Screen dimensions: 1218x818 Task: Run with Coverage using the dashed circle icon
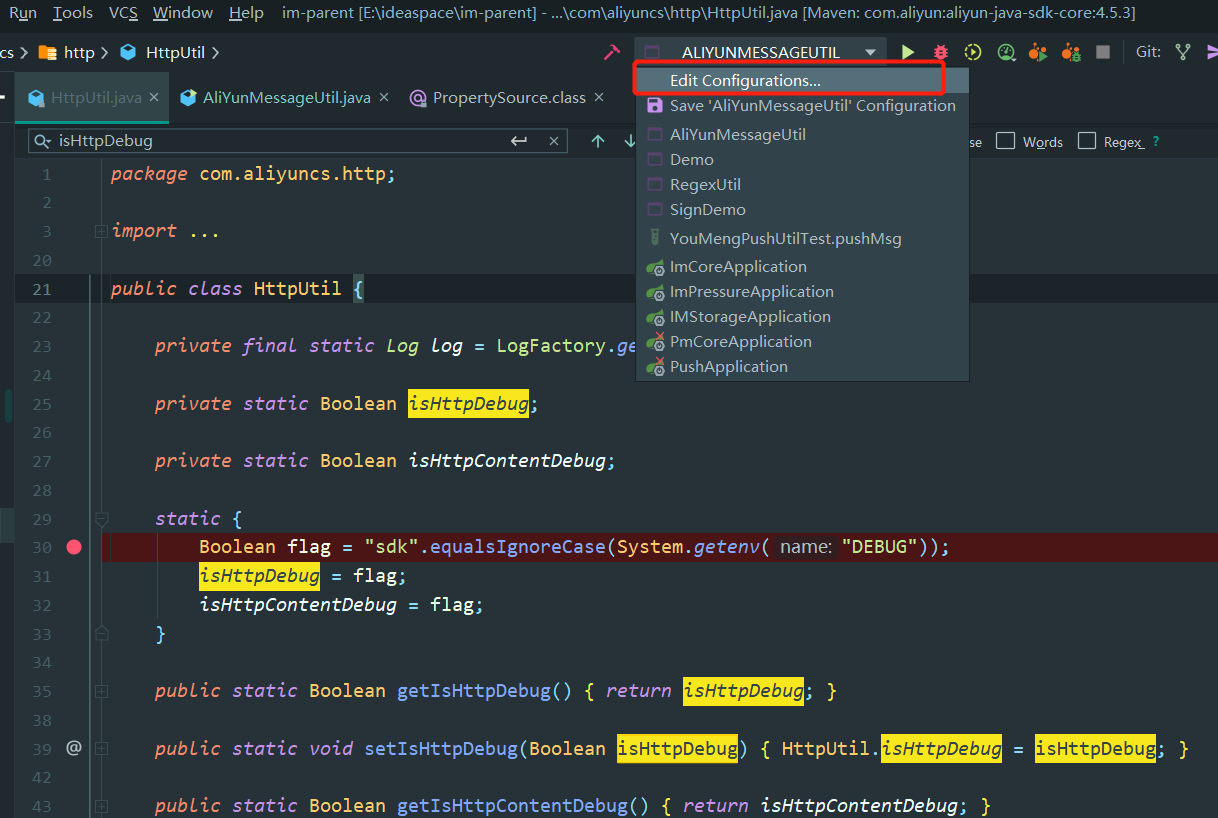971,51
